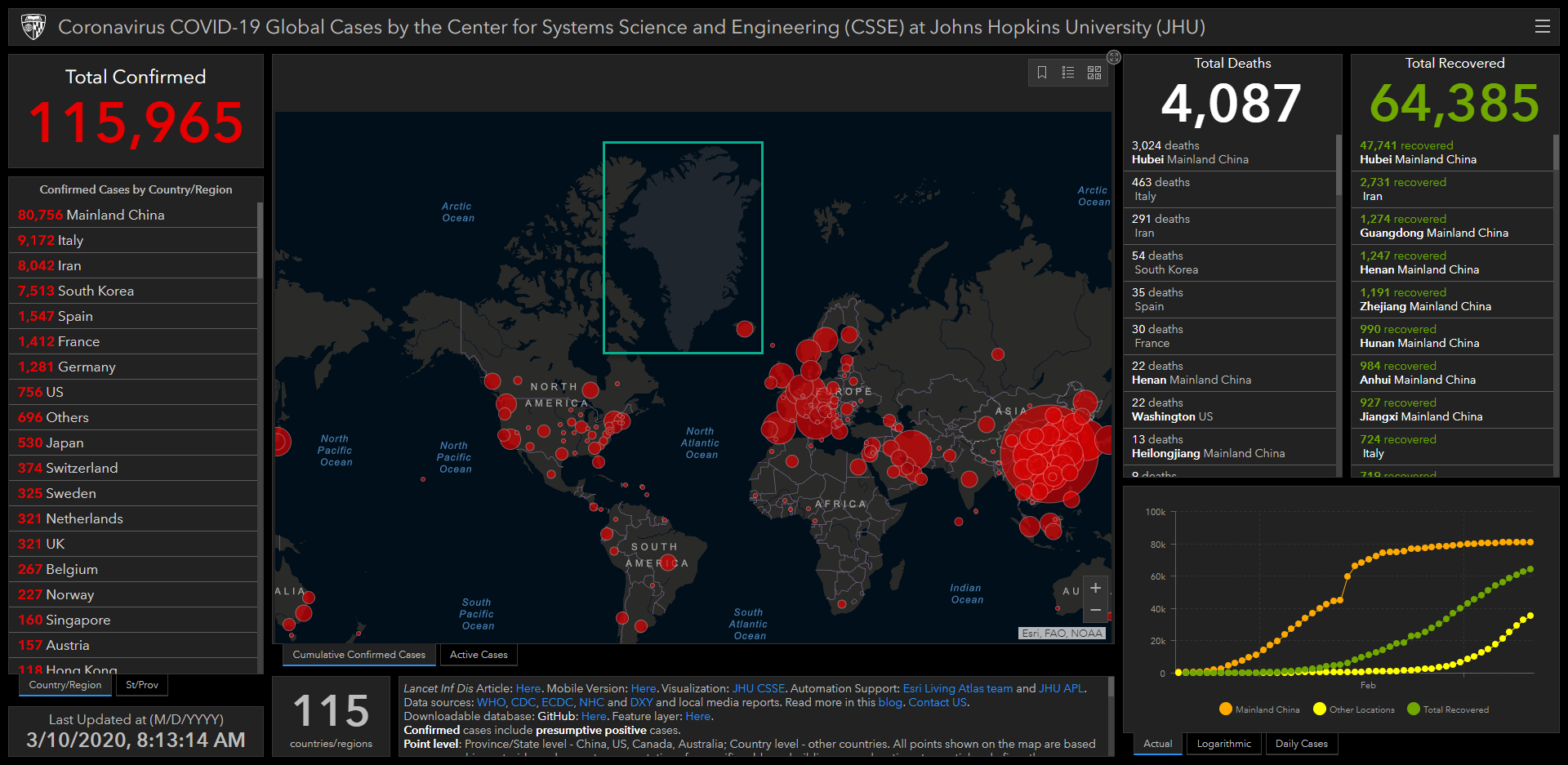Select US with 756 cases
This screenshot has width=1568, height=765.
tap(135, 392)
